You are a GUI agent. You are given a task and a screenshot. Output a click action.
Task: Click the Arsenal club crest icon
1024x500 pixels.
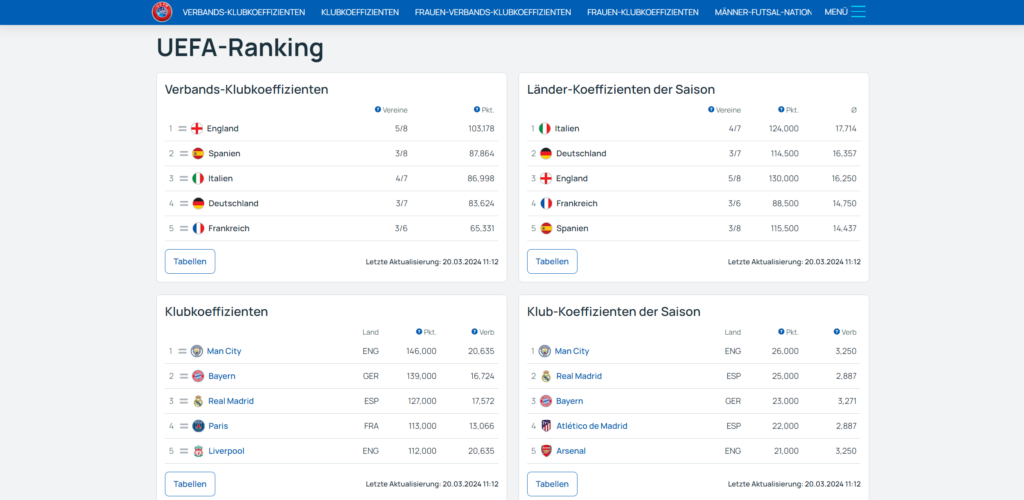(546, 451)
